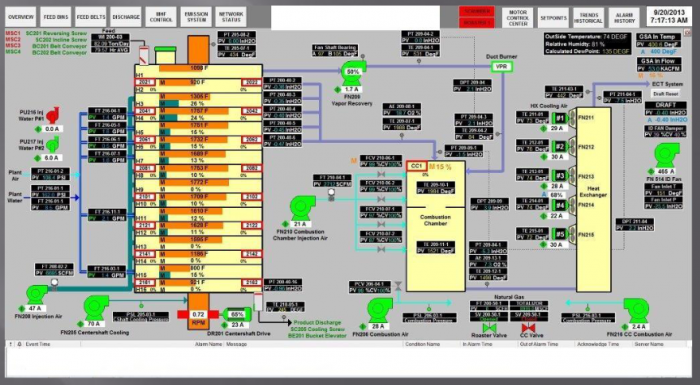700x385 pixels.
Task: Click the 0.72 RPM centershaft speed value
Action: coord(198,315)
